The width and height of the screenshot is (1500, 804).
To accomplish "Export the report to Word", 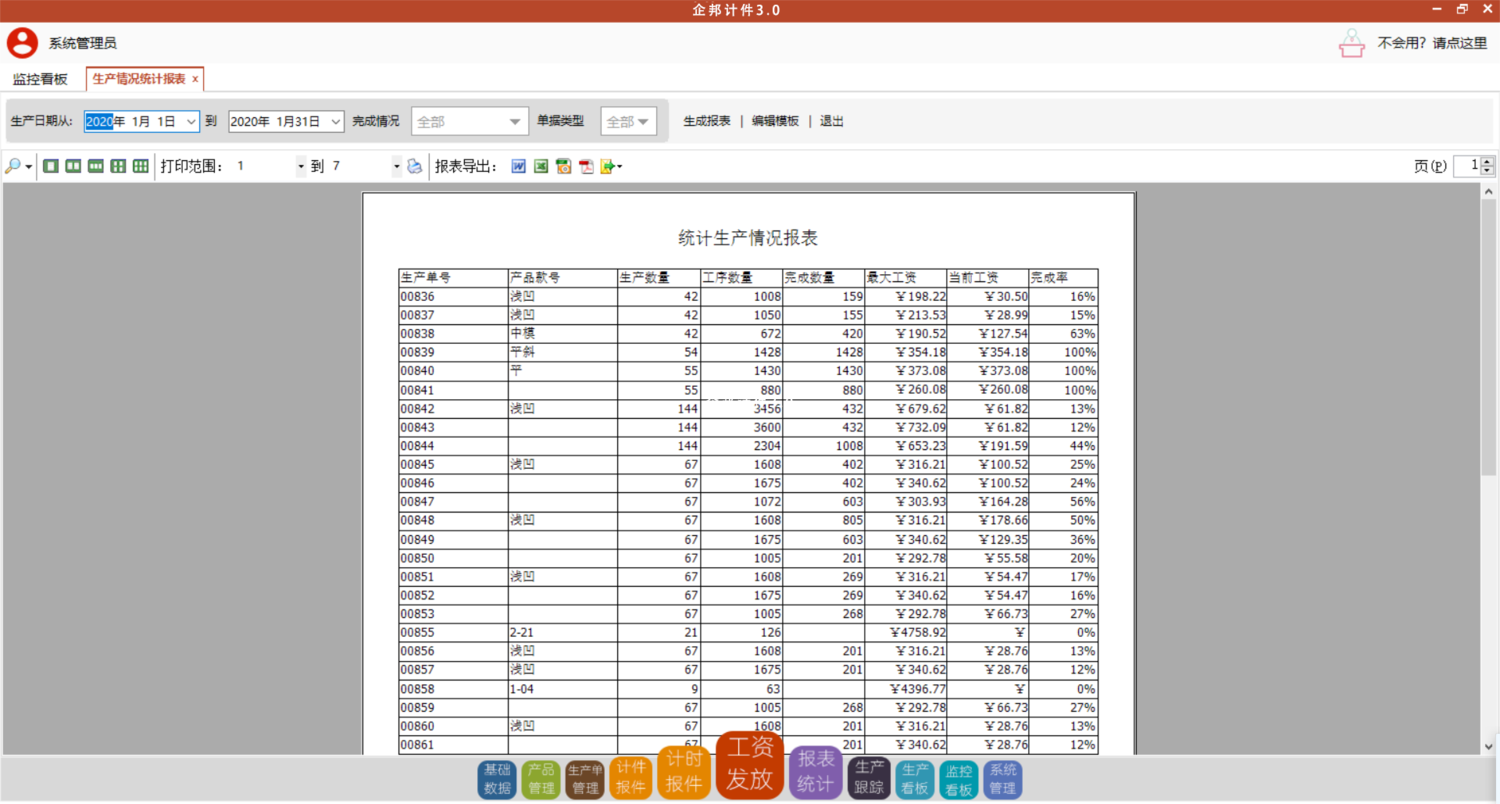I will pos(519,166).
